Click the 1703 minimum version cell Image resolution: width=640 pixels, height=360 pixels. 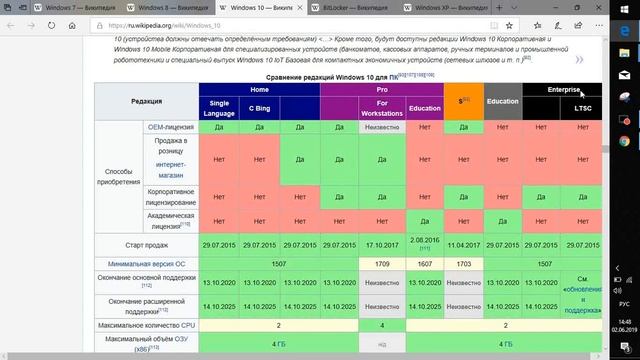[x=464, y=264]
